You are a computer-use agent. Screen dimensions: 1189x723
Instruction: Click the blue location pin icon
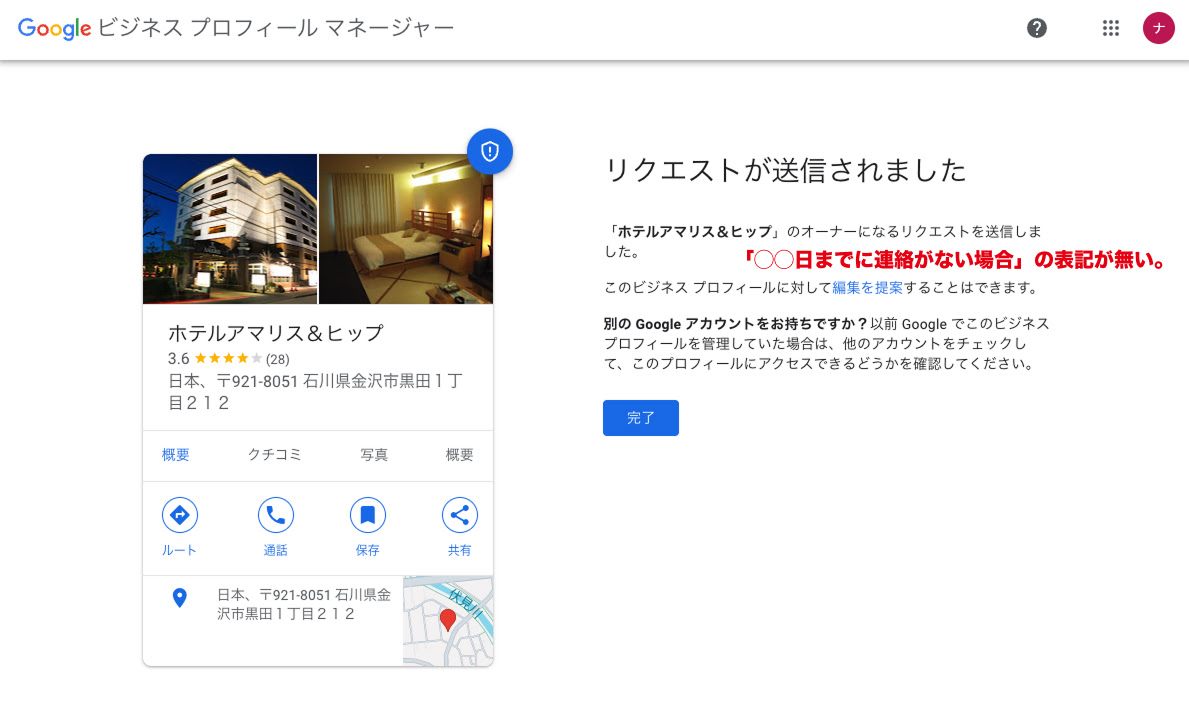click(180, 598)
